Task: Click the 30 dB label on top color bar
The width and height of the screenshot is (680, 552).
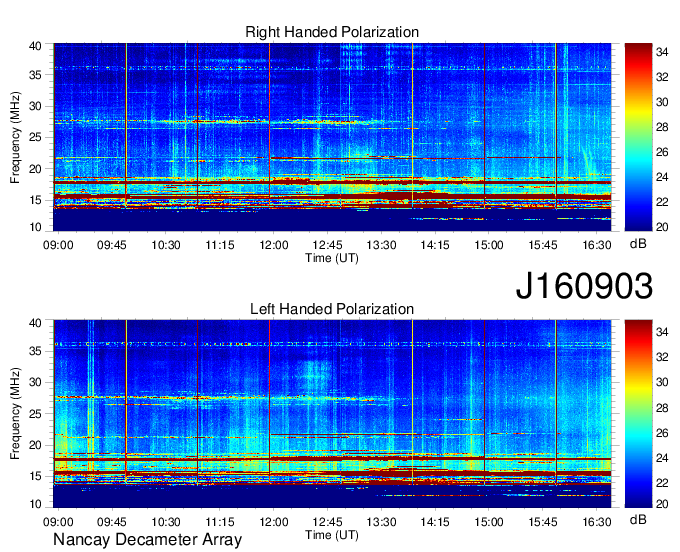Action: coord(662,102)
